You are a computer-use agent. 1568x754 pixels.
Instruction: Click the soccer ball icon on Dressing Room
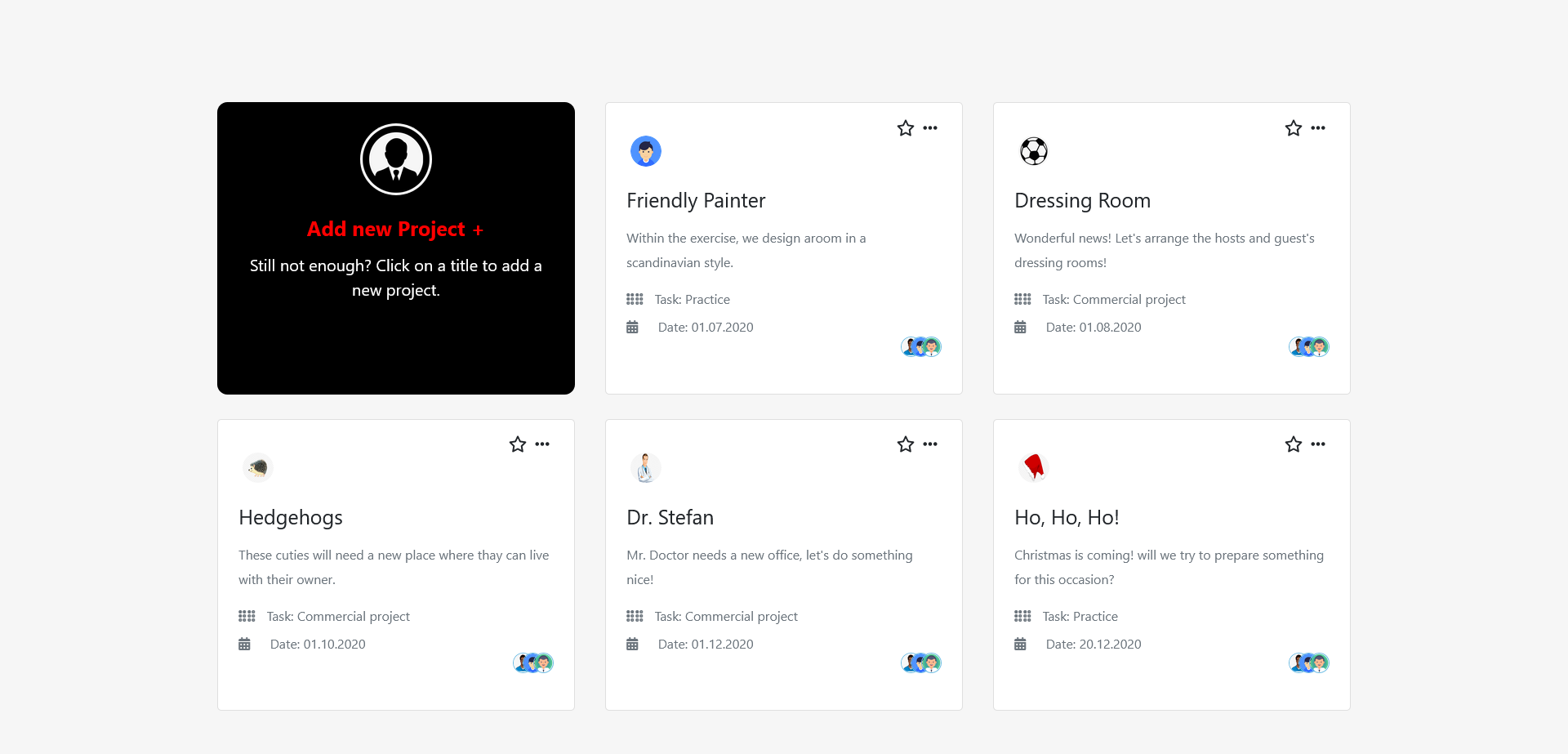point(1034,151)
